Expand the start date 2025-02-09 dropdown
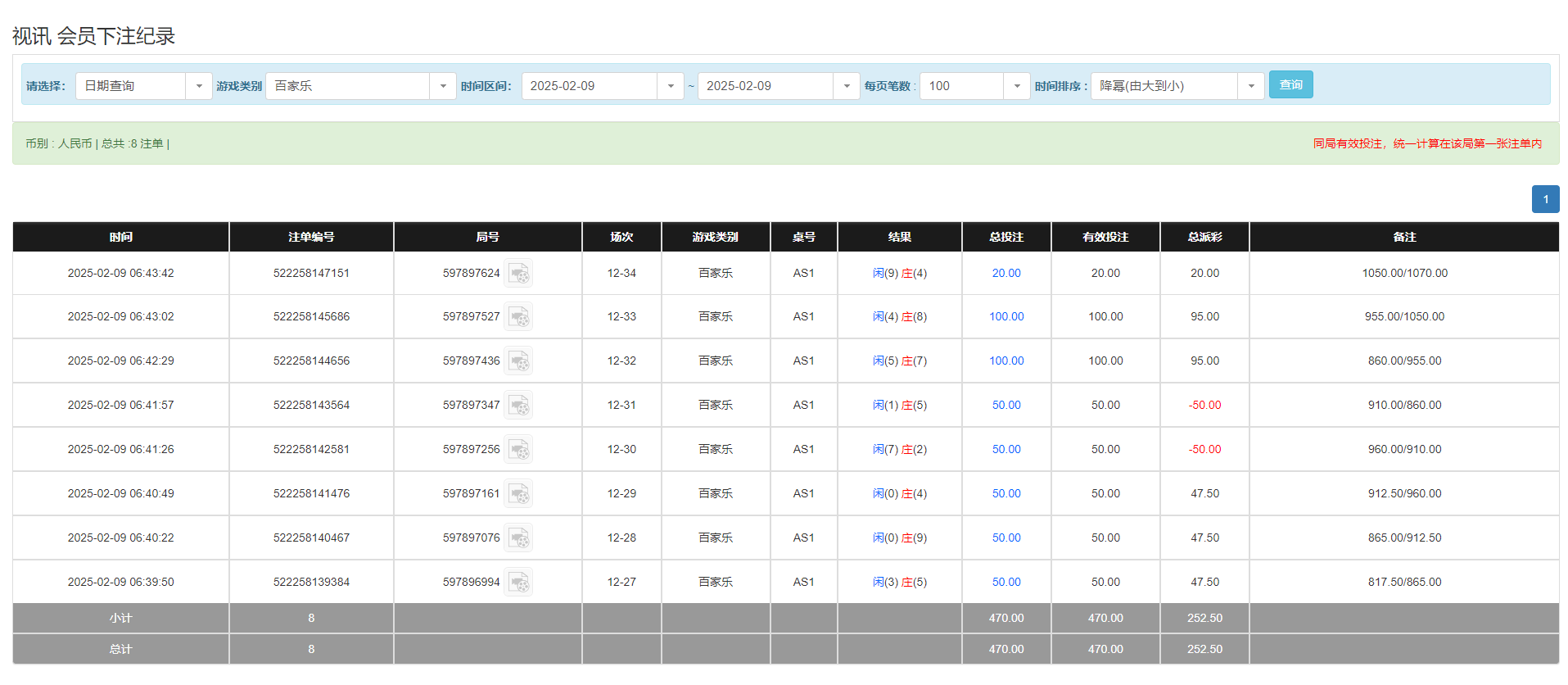This screenshot has height=685, width=1568. (x=670, y=86)
